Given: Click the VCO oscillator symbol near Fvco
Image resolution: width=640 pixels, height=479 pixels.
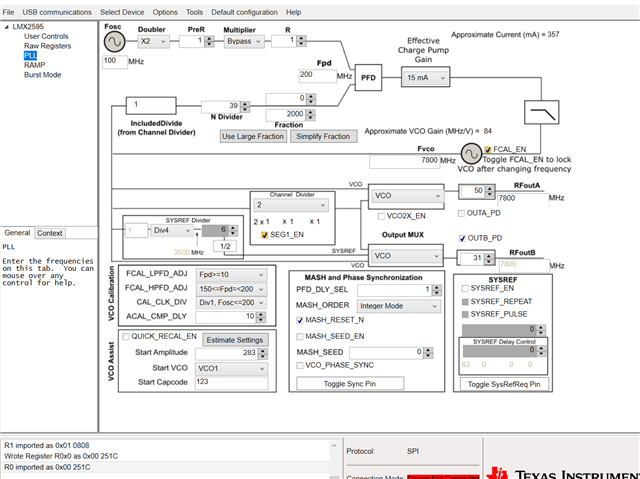Looking at the screenshot, I should [471, 154].
